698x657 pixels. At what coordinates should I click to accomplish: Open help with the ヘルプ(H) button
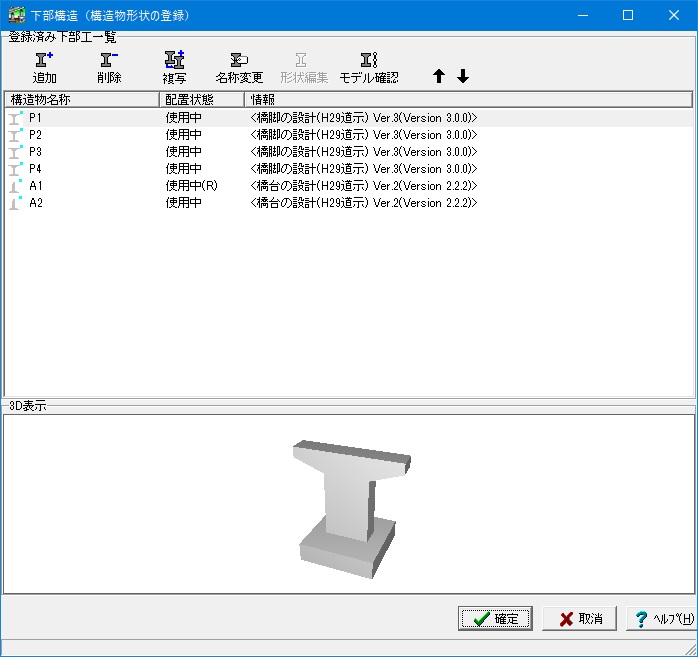tap(662, 618)
